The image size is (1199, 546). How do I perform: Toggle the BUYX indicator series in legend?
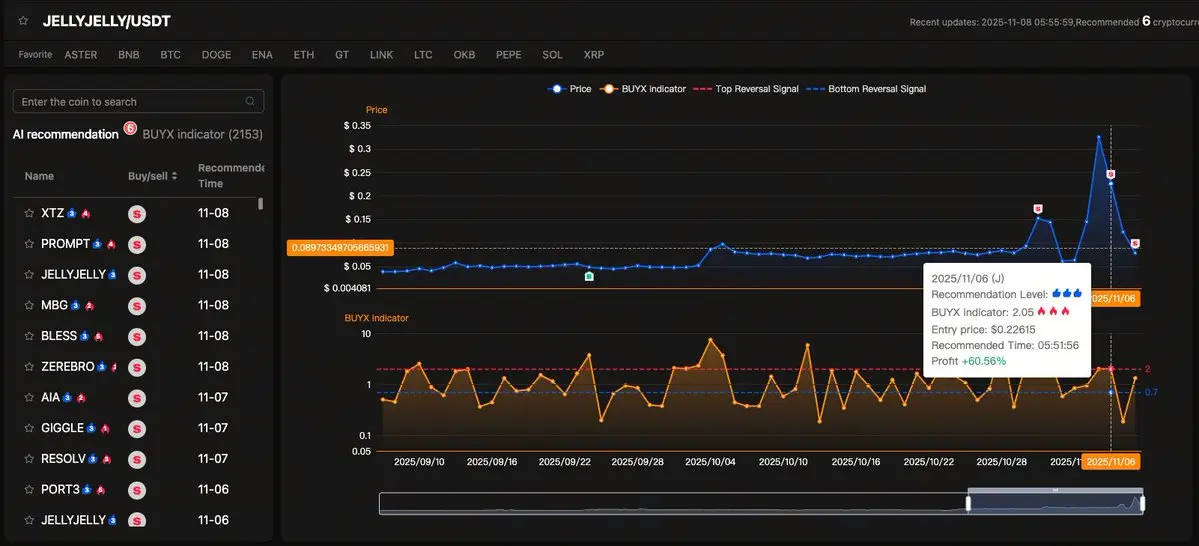point(642,89)
